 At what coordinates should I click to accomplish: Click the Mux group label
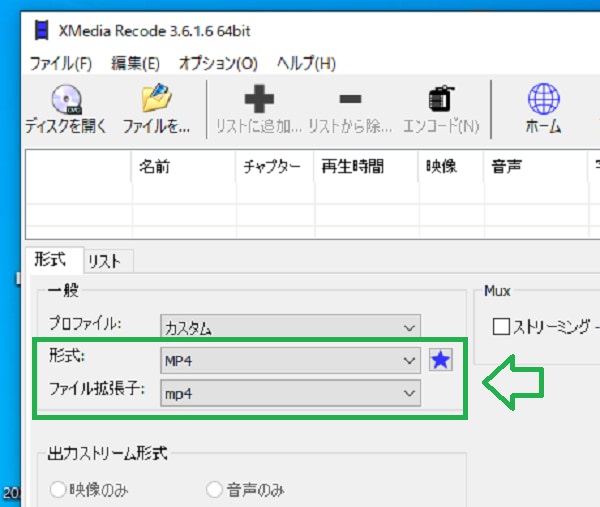point(497,291)
